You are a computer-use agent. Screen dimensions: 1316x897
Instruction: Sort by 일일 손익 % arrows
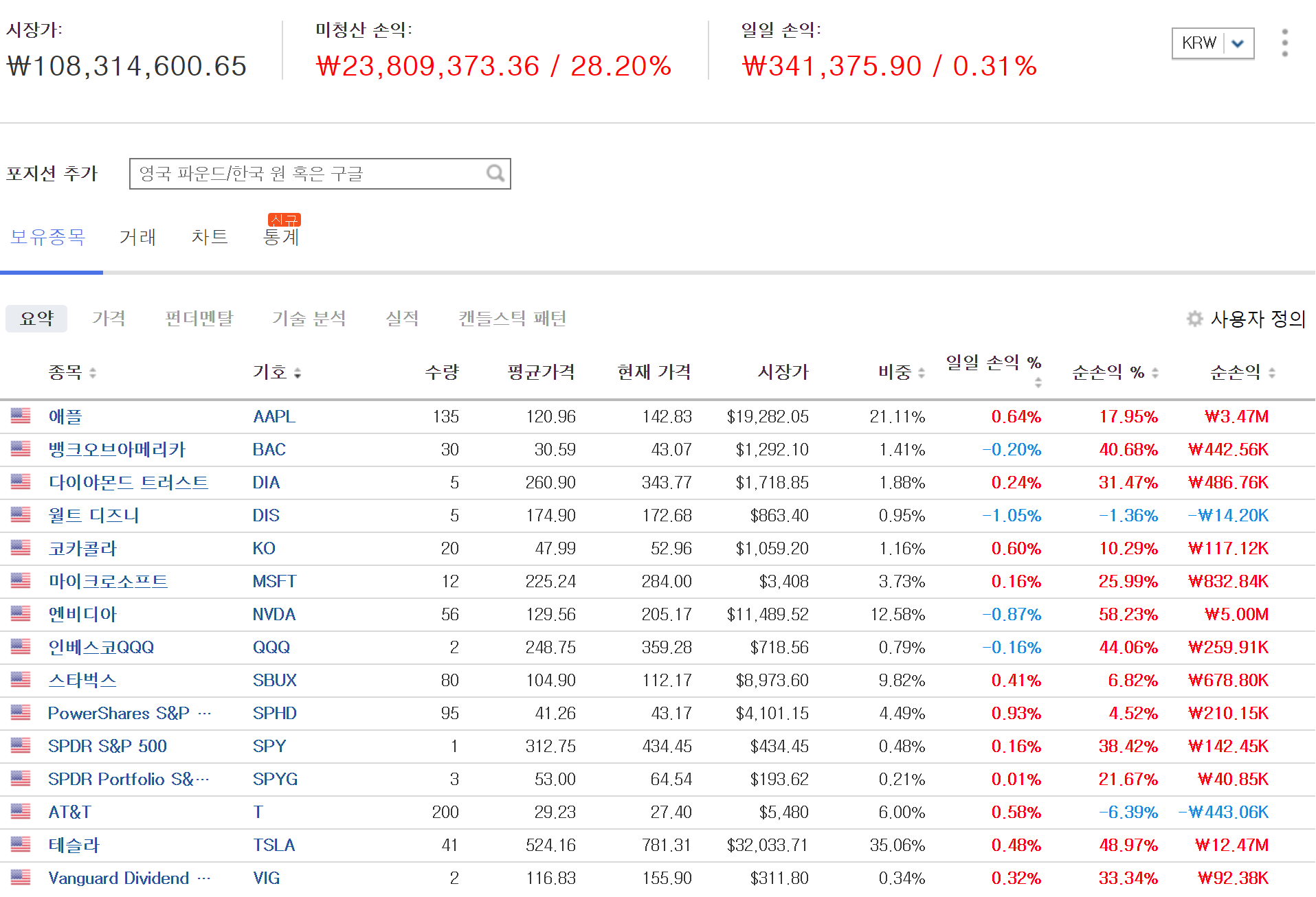(x=1038, y=383)
